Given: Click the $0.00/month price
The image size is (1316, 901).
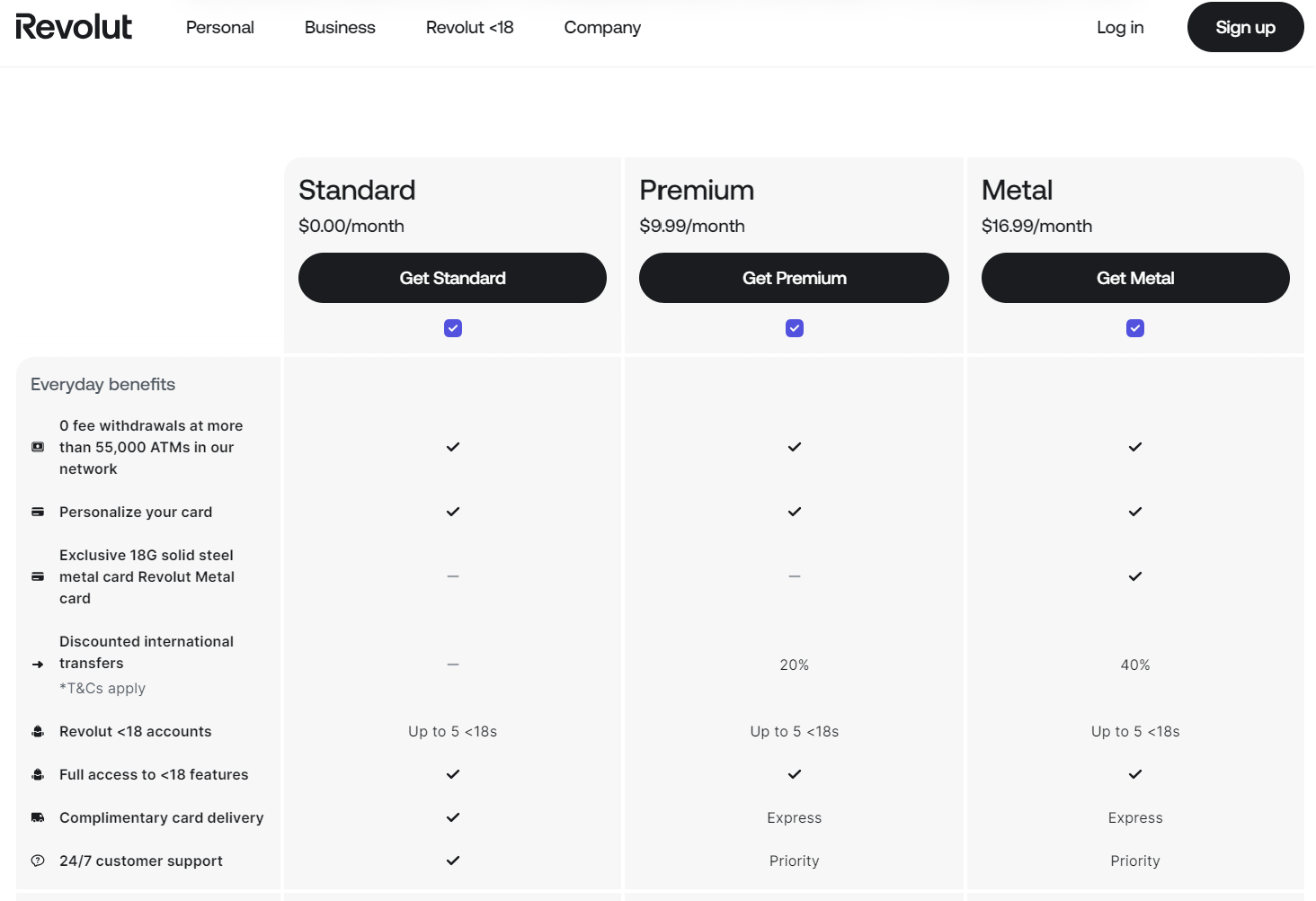Looking at the screenshot, I should 351,227.
